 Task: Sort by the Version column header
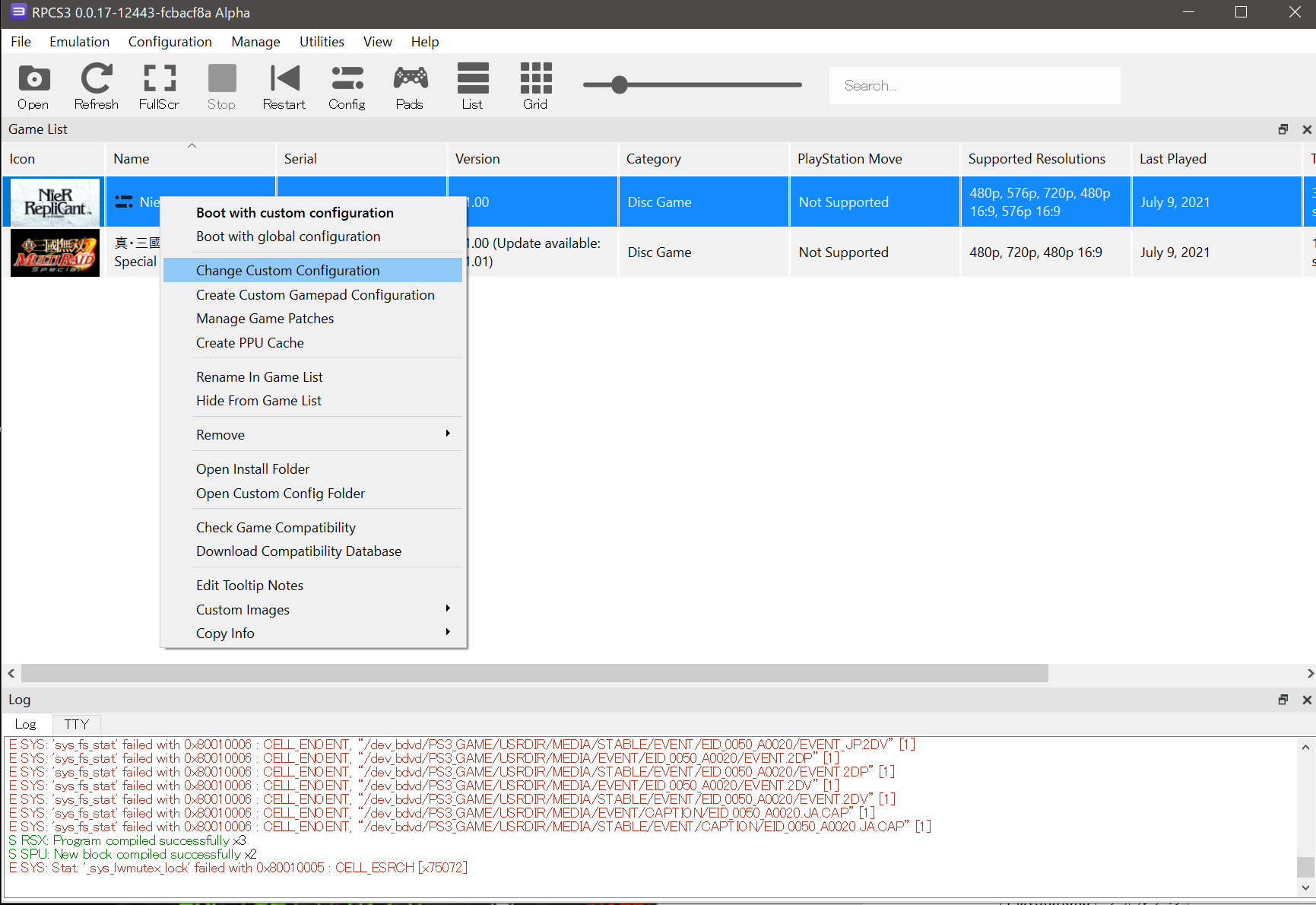point(532,159)
